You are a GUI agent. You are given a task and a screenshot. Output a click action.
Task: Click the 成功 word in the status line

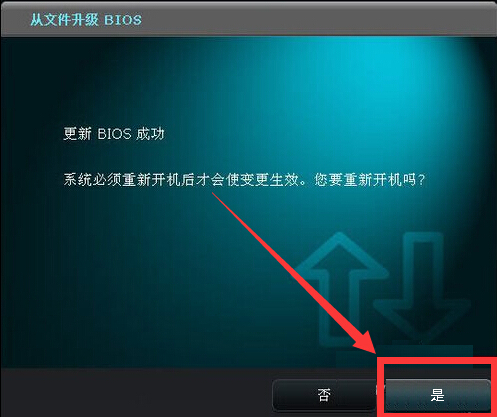151,134
